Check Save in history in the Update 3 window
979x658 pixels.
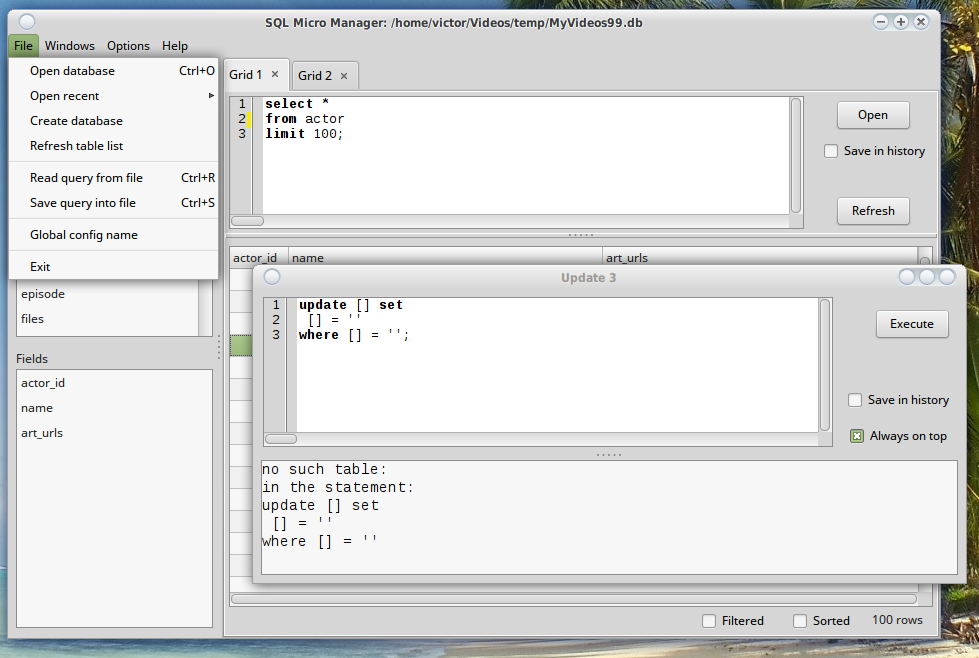coord(856,400)
